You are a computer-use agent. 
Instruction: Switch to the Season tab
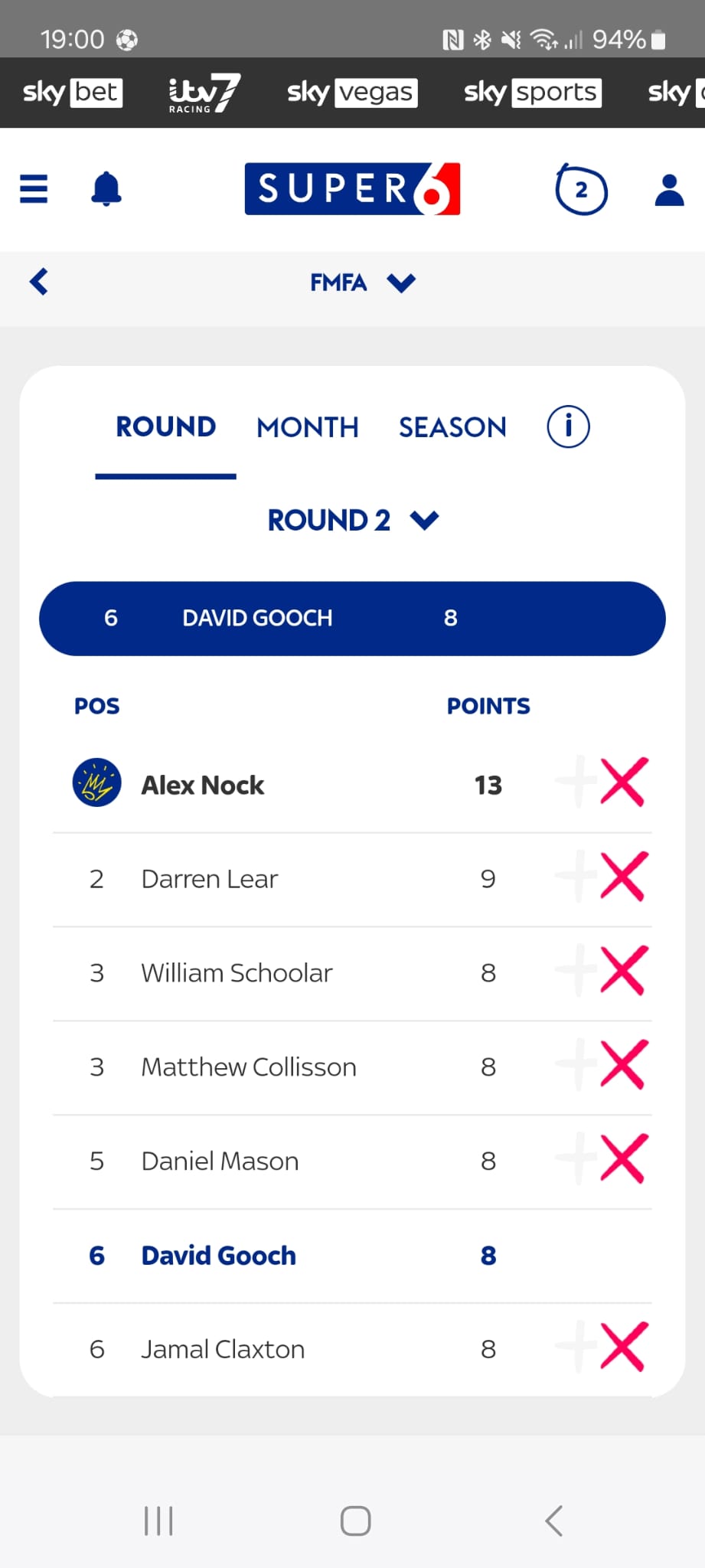click(x=452, y=427)
